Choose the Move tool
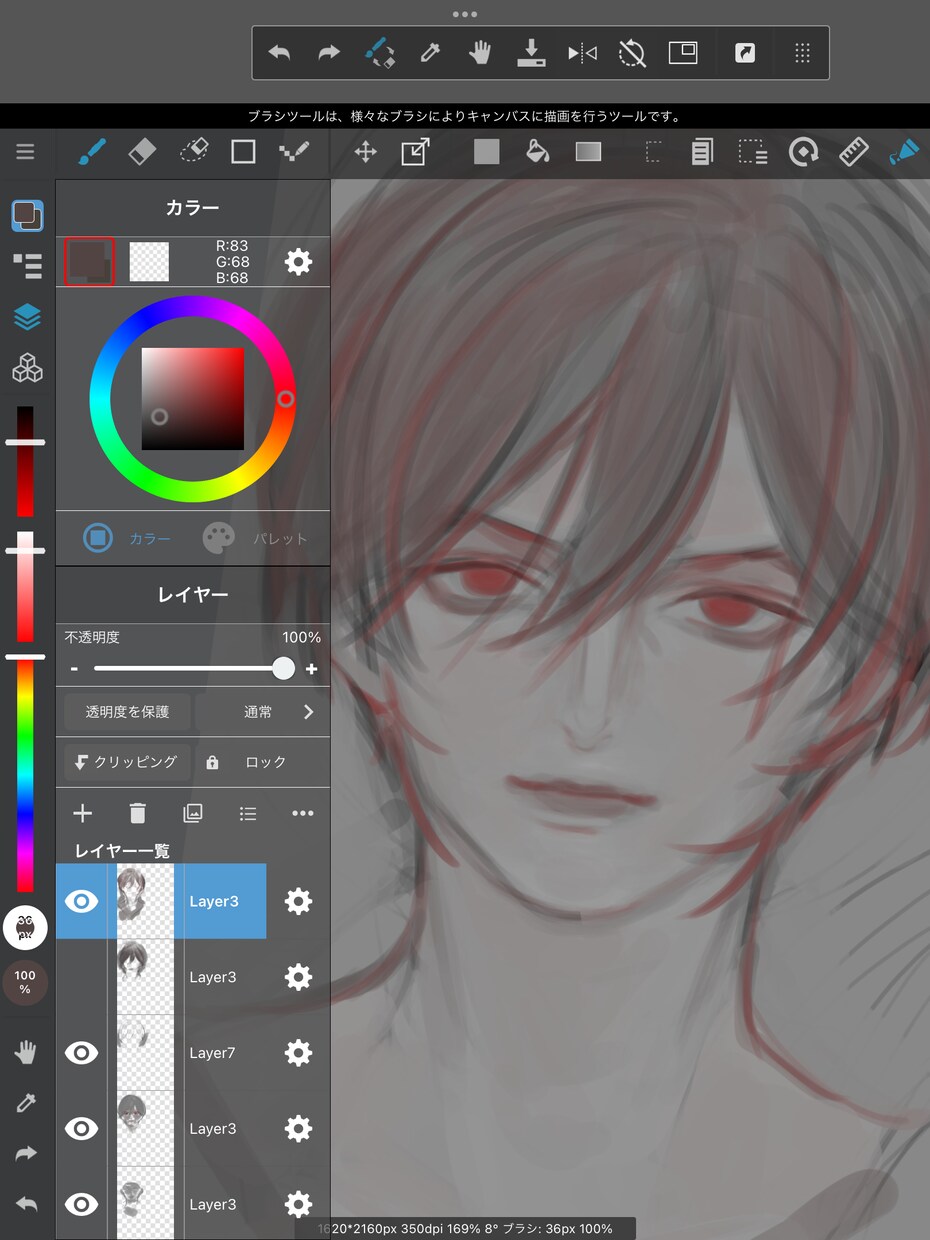Viewport: 930px width, 1240px height. point(365,152)
